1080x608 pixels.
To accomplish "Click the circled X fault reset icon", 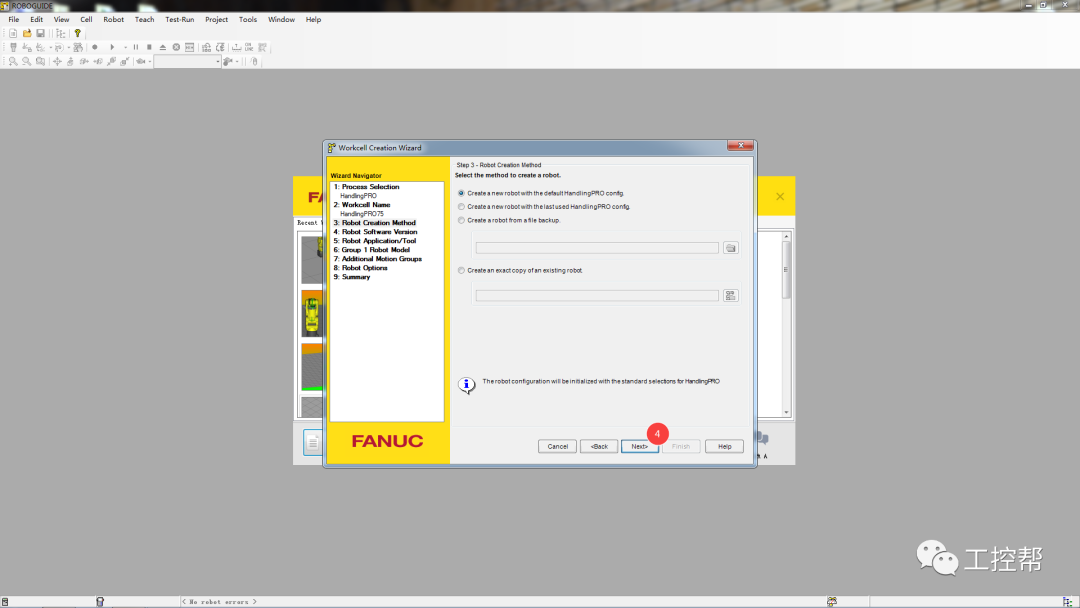I will (176, 48).
